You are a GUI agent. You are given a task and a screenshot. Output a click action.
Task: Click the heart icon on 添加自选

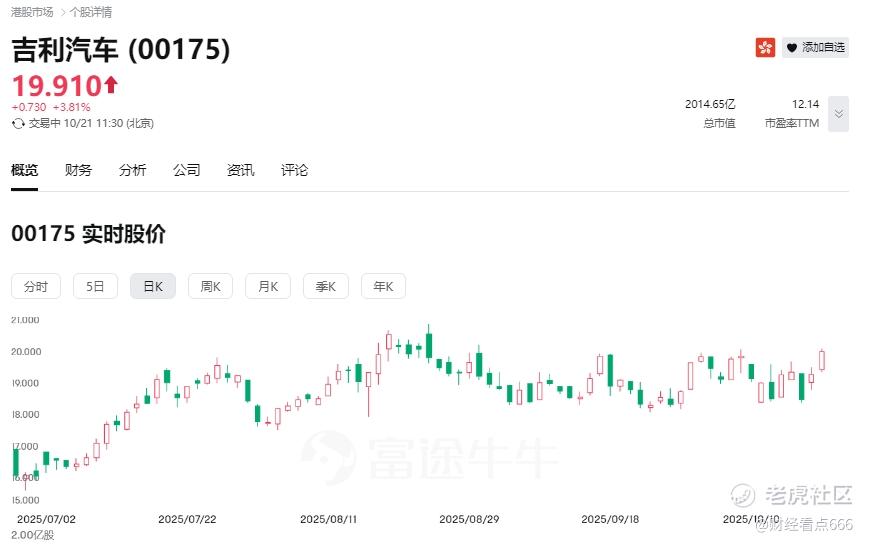coord(791,47)
